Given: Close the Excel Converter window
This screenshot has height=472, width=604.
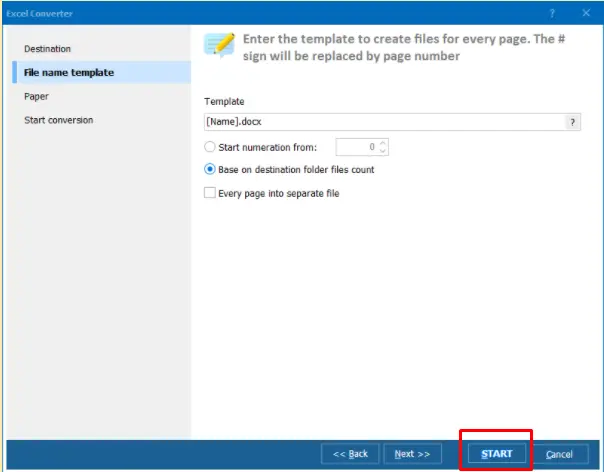Looking at the screenshot, I should click(x=586, y=13).
